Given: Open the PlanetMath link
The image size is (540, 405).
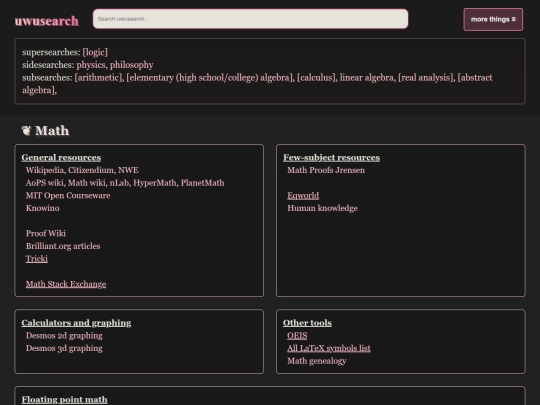Looking at the screenshot, I should pos(202,183).
